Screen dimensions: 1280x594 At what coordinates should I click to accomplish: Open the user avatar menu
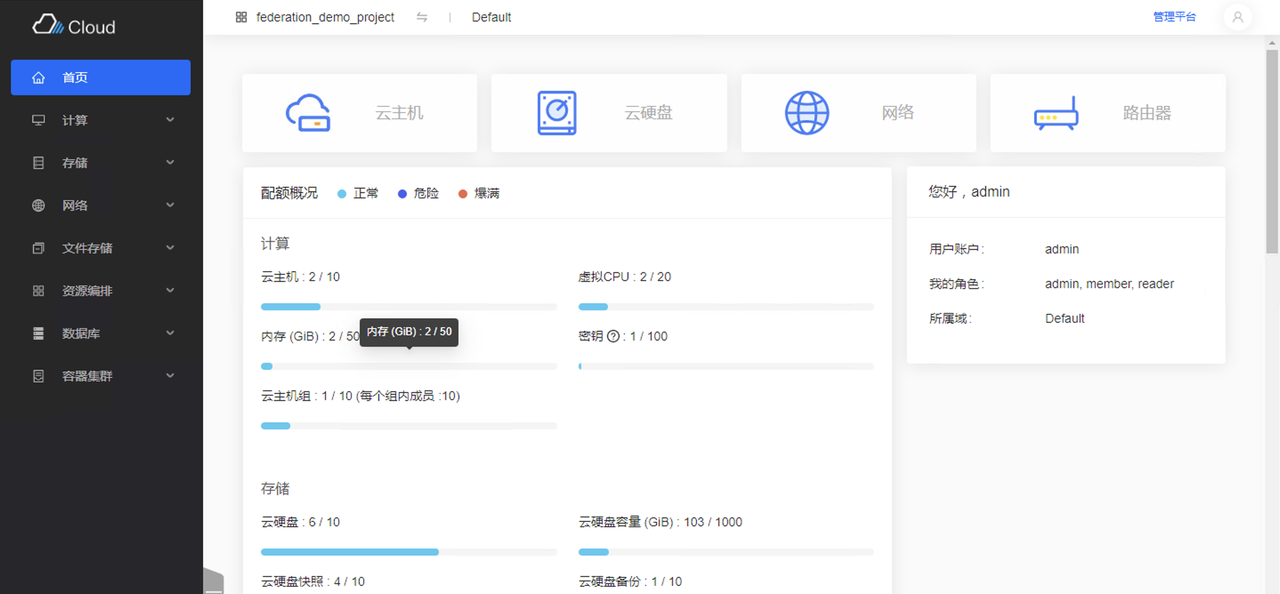click(1237, 17)
